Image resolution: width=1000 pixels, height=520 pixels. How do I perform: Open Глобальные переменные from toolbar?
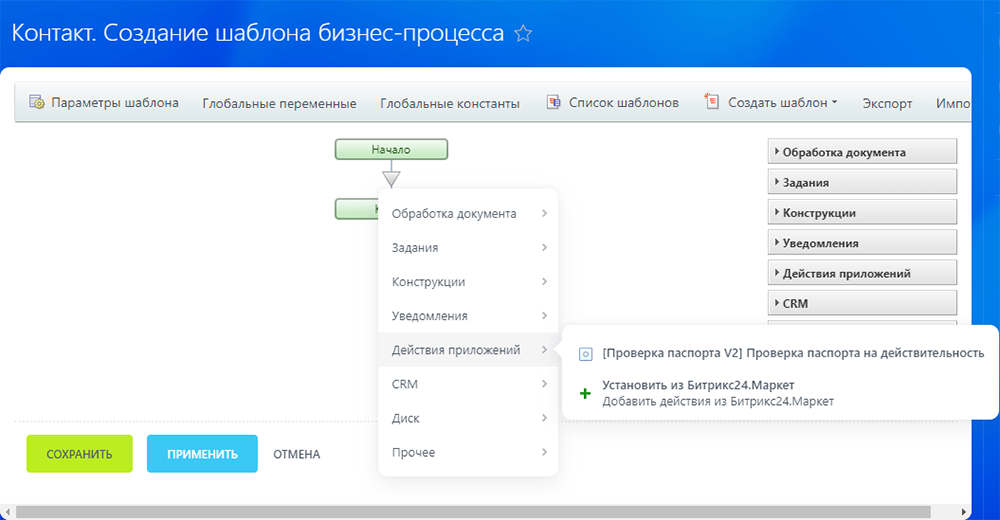pos(279,102)
